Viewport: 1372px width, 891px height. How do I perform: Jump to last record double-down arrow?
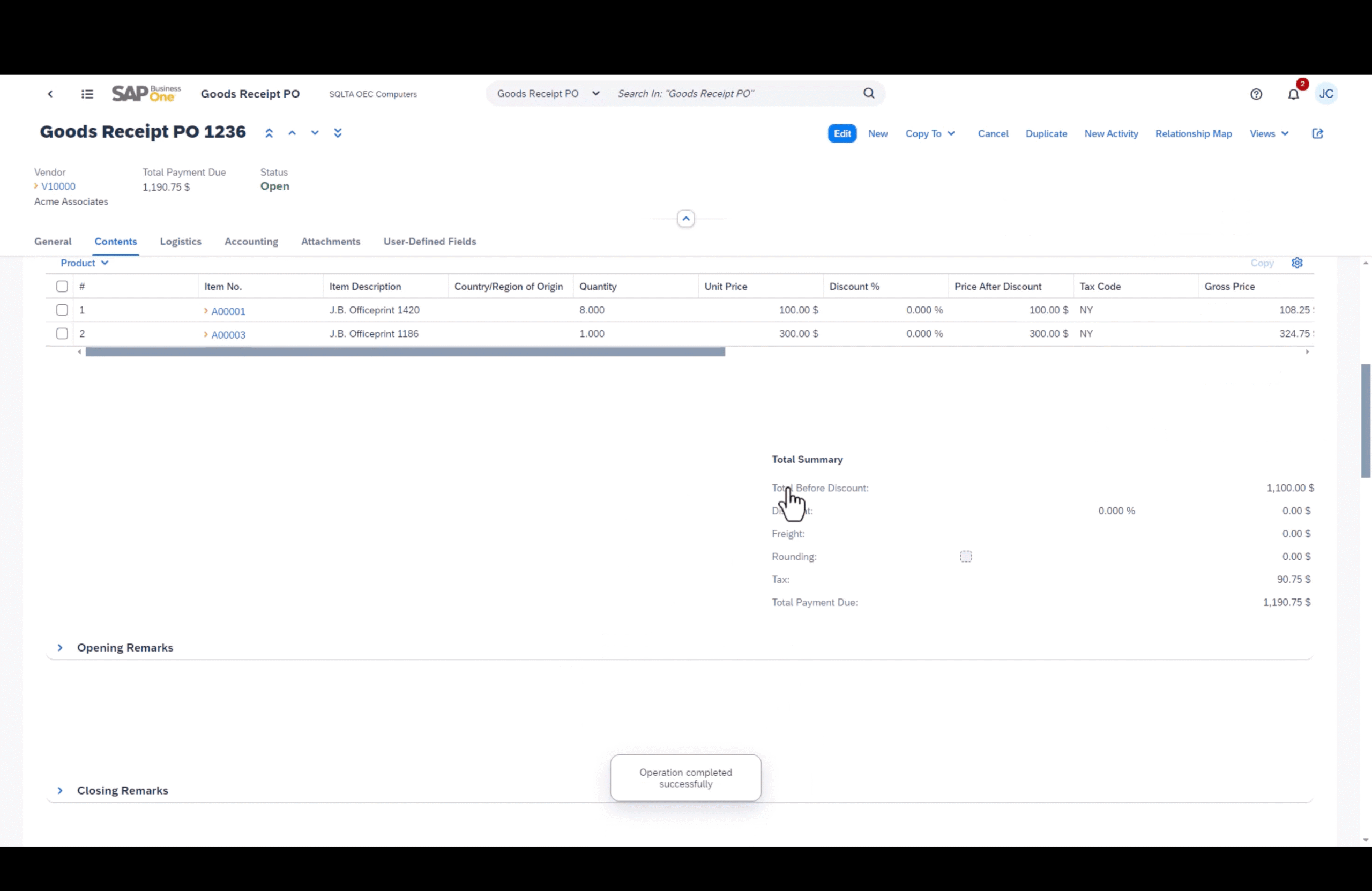point(338,133)
